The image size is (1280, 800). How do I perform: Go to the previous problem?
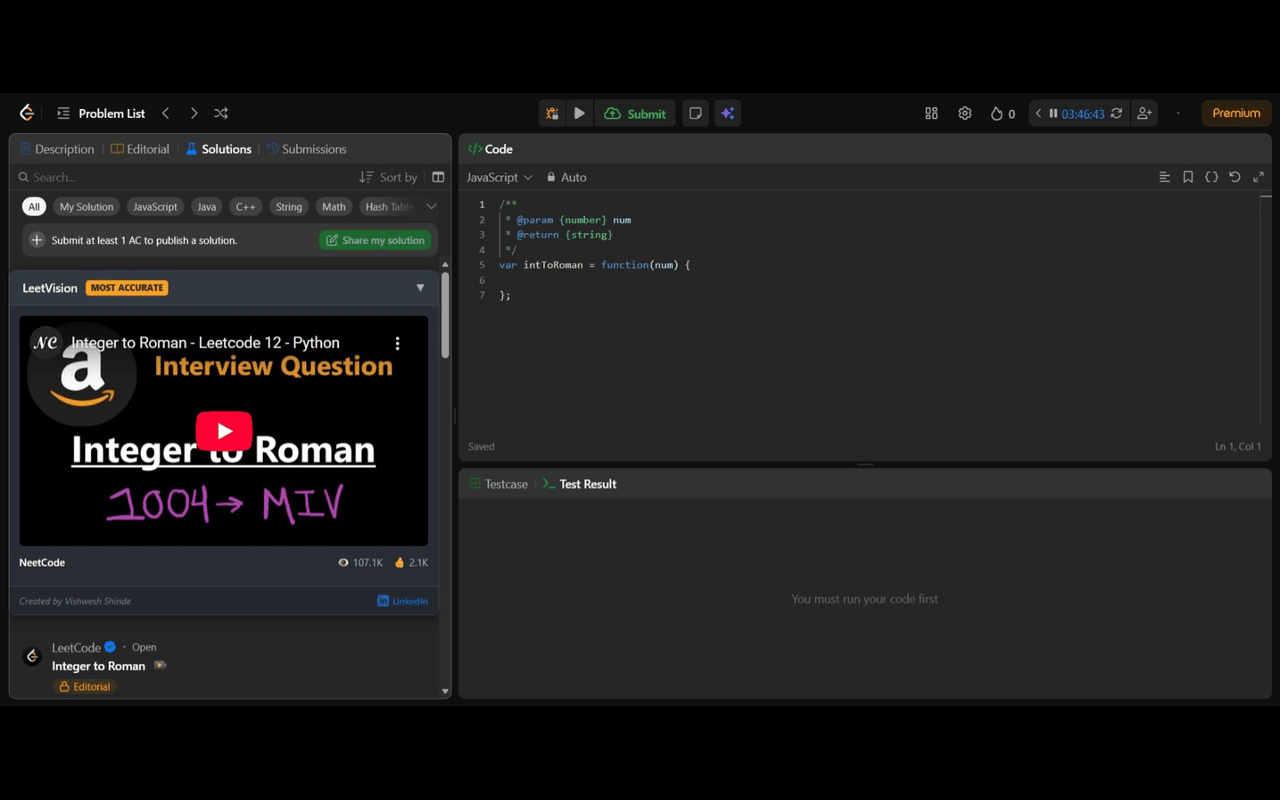166,113
